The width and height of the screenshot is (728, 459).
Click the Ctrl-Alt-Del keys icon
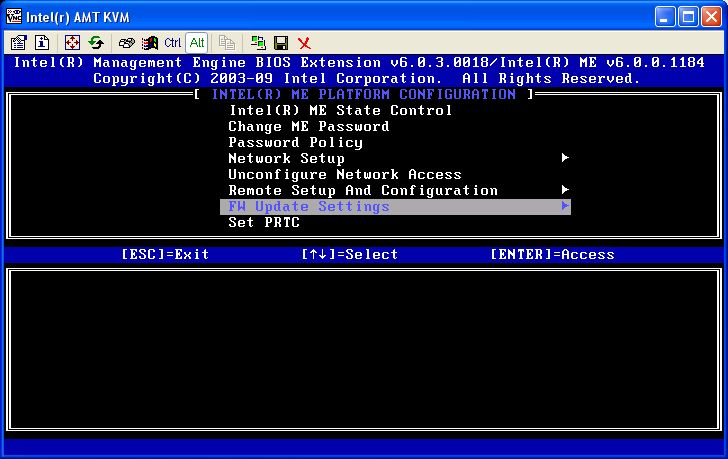click(127, 43)
